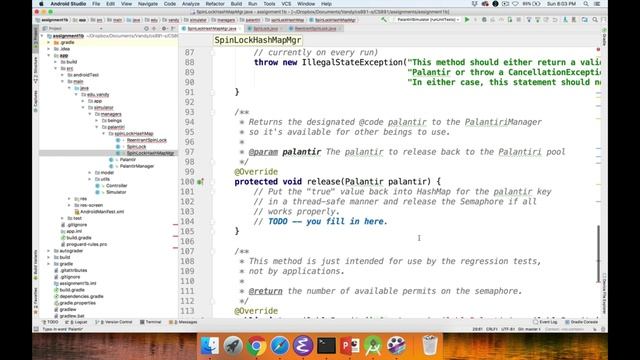Open the Event Log button

[x=546, y=322]
